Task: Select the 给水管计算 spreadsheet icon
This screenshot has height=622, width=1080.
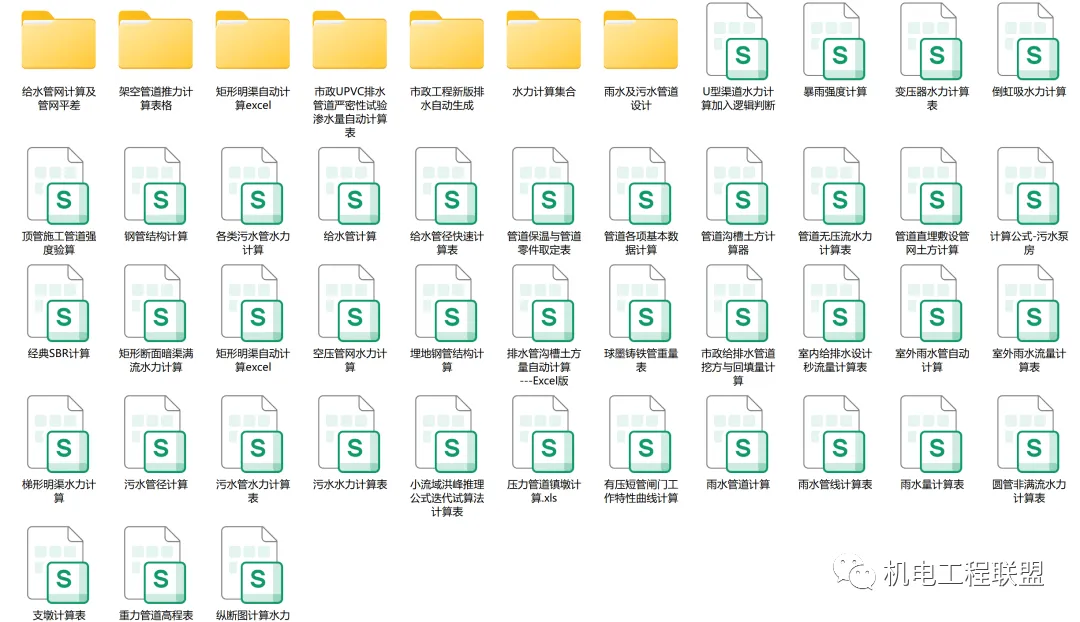Action: pyautogui.click(x=350, y=186)
